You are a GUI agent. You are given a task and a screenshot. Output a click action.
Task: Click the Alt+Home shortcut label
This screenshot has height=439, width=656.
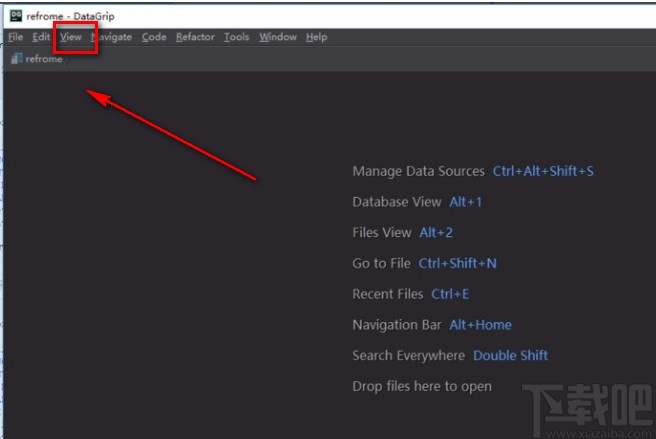[480, 325]
